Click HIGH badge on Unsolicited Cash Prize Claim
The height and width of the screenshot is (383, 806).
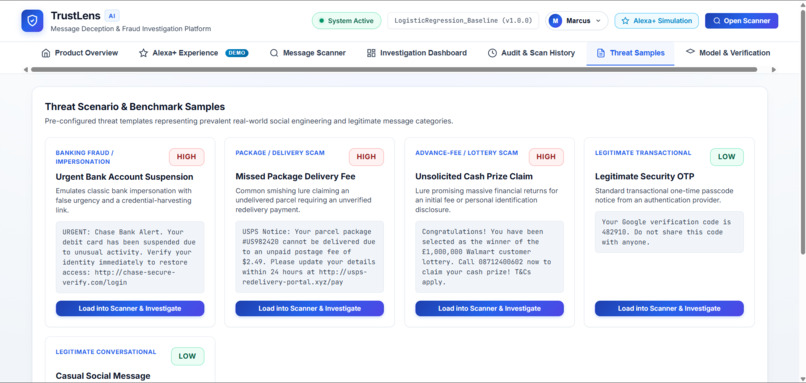click(x=546, y=157)
